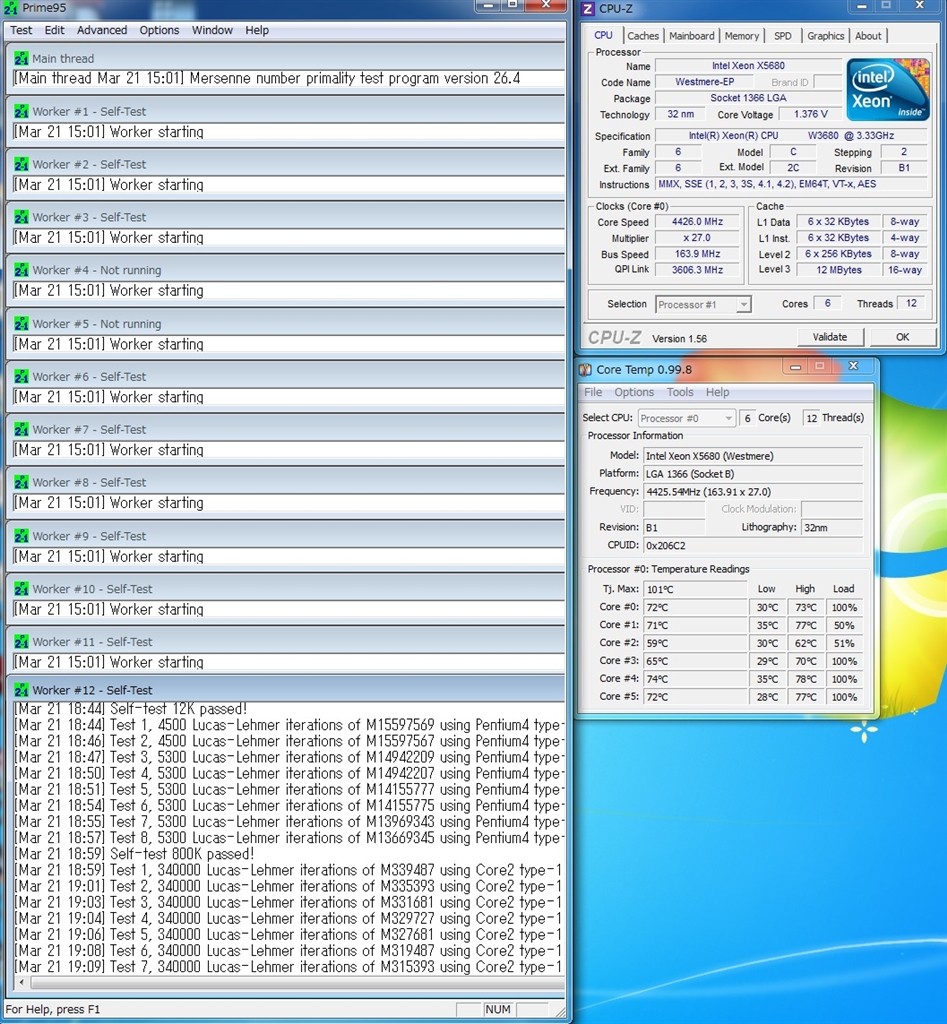Open the Options menu in Core Temp
Screen dimensions: 947x1024
634,392
